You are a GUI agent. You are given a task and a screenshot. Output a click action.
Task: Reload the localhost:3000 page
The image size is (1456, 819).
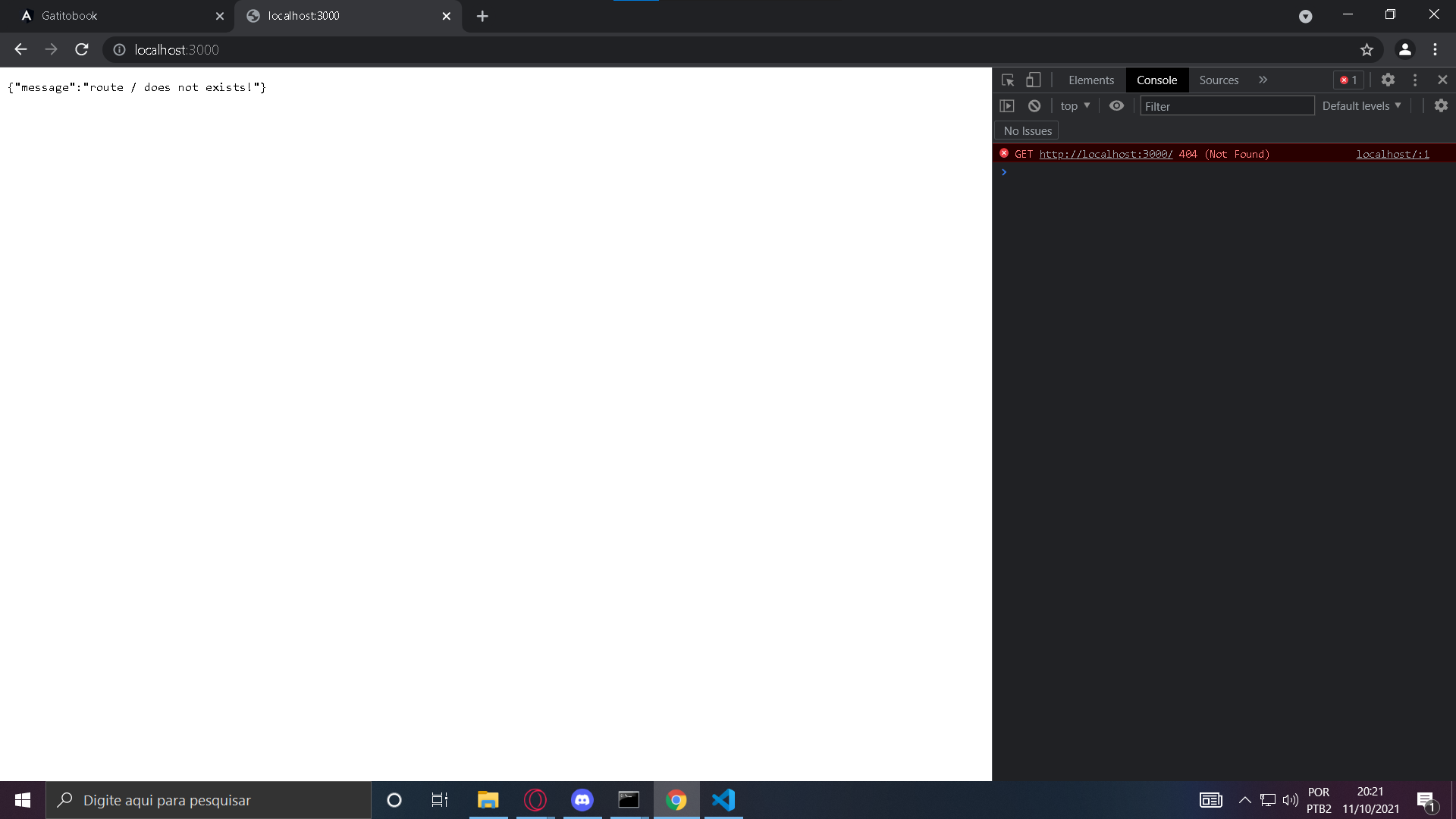tap(82, 49)
